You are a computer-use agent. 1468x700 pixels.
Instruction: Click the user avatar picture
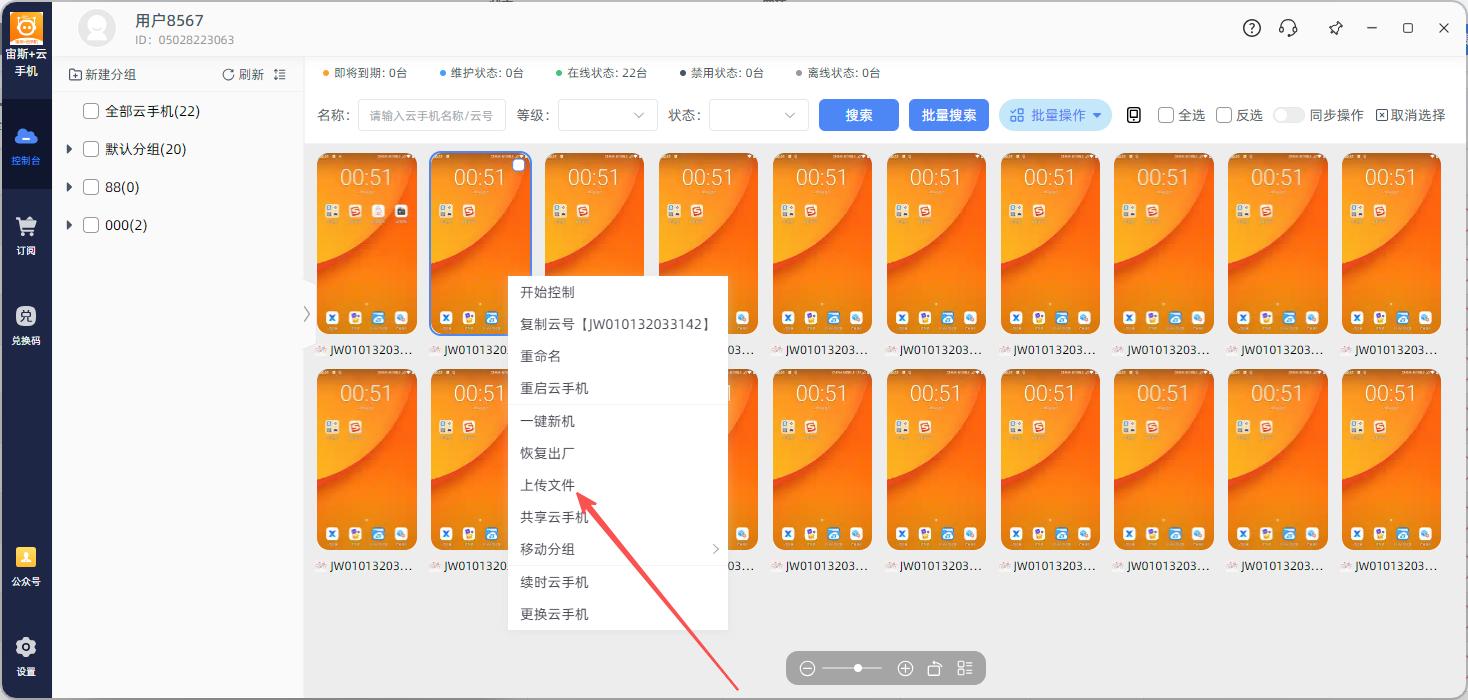coord(97,28)
